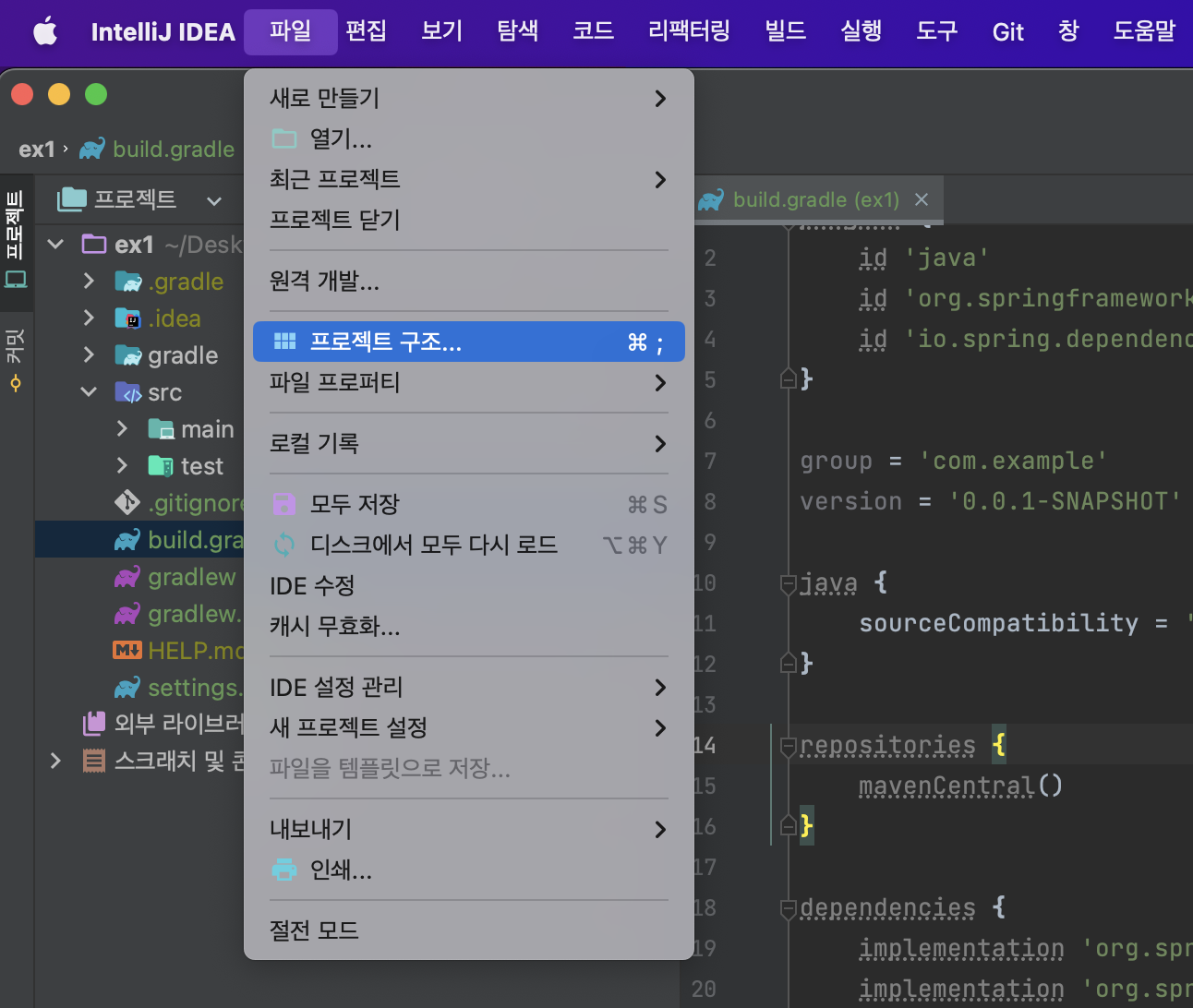Viewport: 1193px width, 1008px height.
Task: Click ex1 in the breadcrumb bar
Action: pyautogui.click(x=37, y=150)
